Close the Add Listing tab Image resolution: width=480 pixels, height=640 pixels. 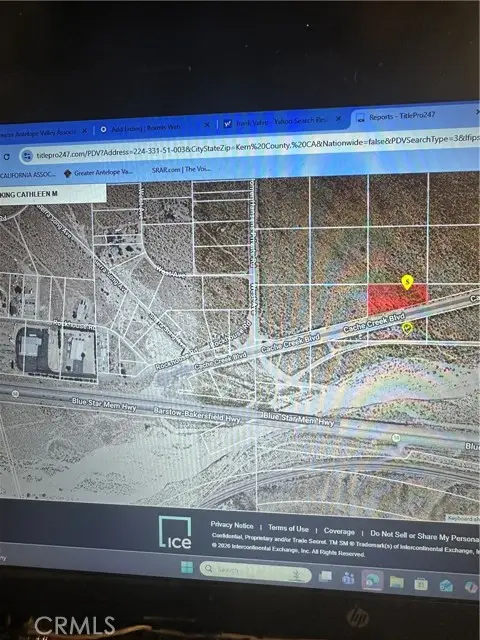coord(207,124)
